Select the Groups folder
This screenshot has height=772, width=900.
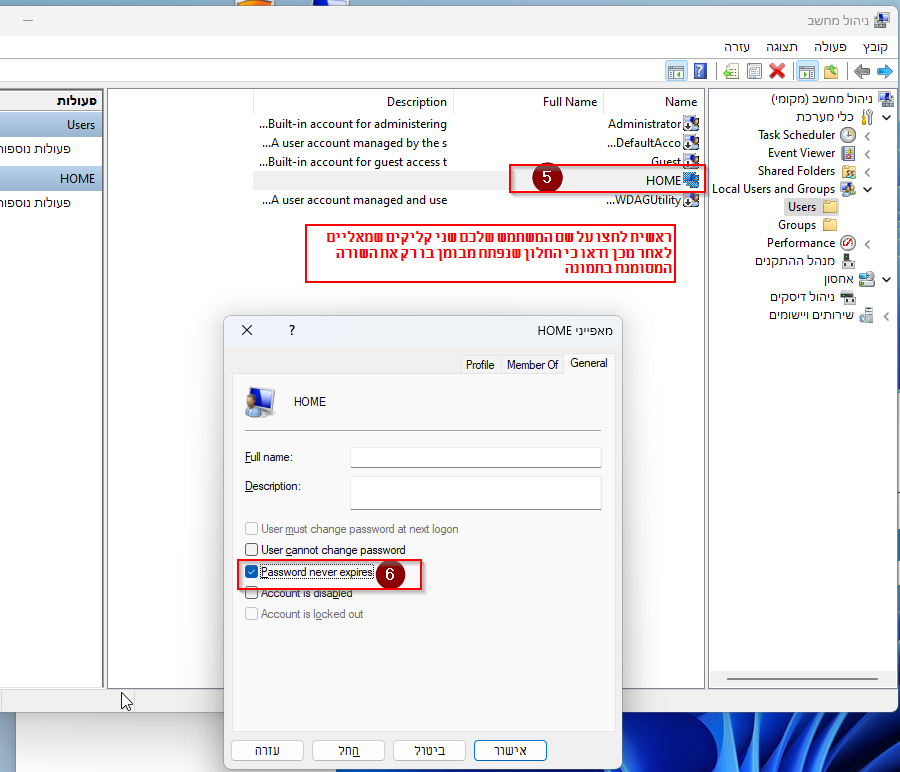[x=797, y=225]
